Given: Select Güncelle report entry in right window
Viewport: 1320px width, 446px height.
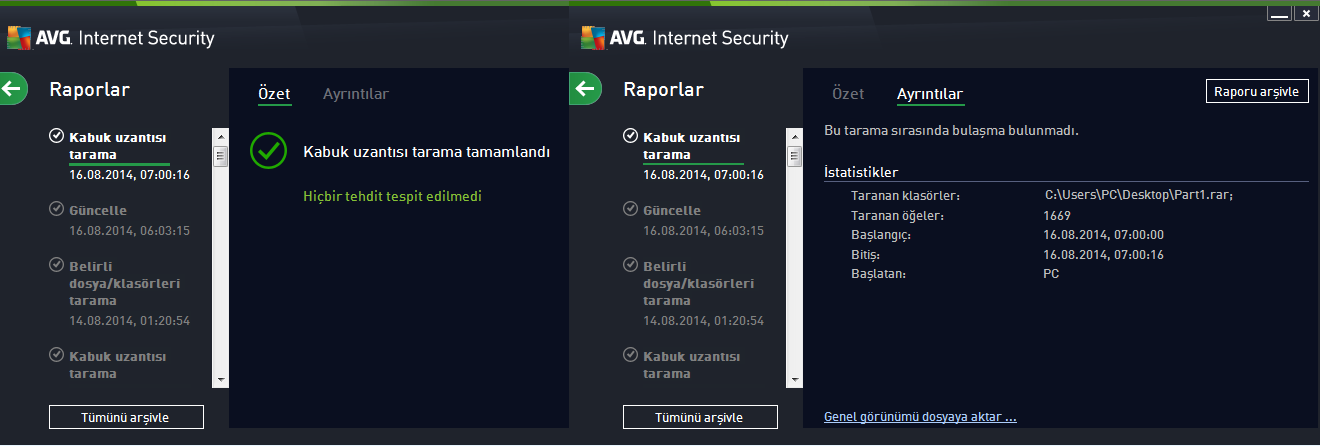Looking at the screenshot, I should point(690,220).
